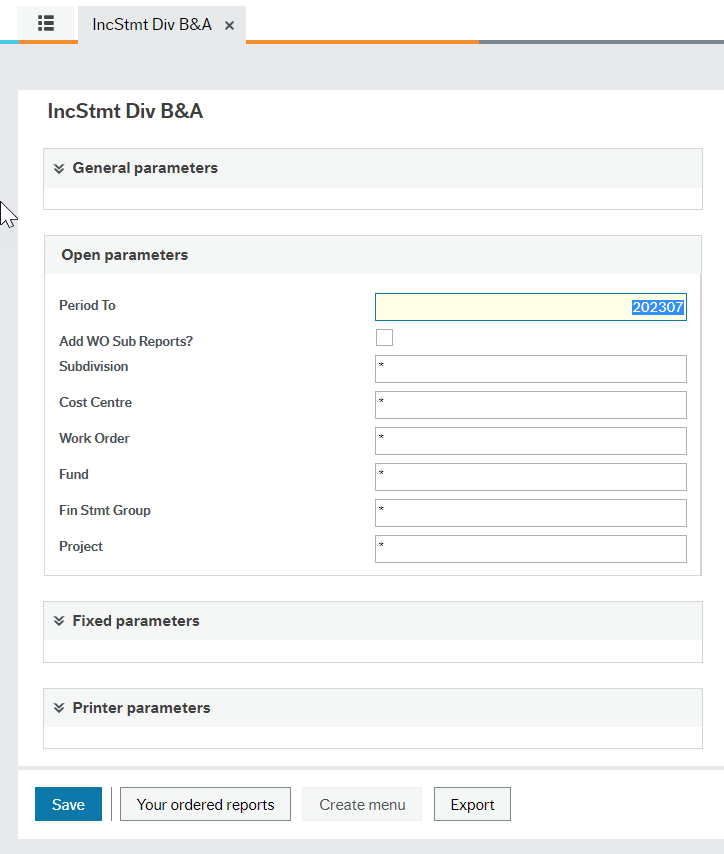Click the Open parameters section header
The height and width of the screenshot is (854, 724).
tap(125, 255)
